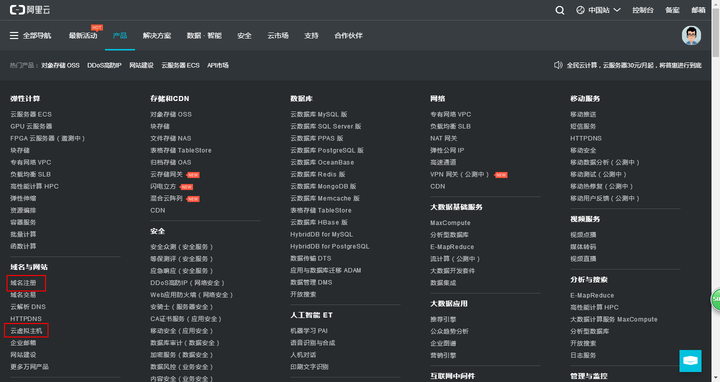This screenshot has height=382, width=720.
Task: Click the speaker announcement icon
Action: pos(558,65)
